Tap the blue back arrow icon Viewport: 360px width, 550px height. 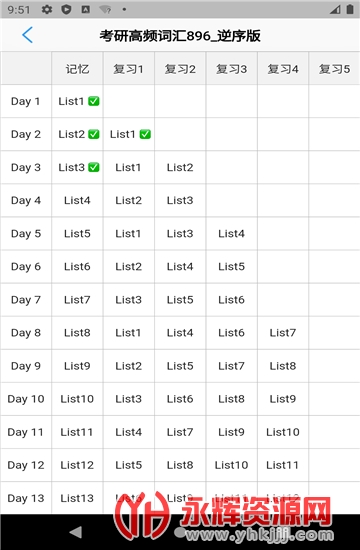click(27, 35)
